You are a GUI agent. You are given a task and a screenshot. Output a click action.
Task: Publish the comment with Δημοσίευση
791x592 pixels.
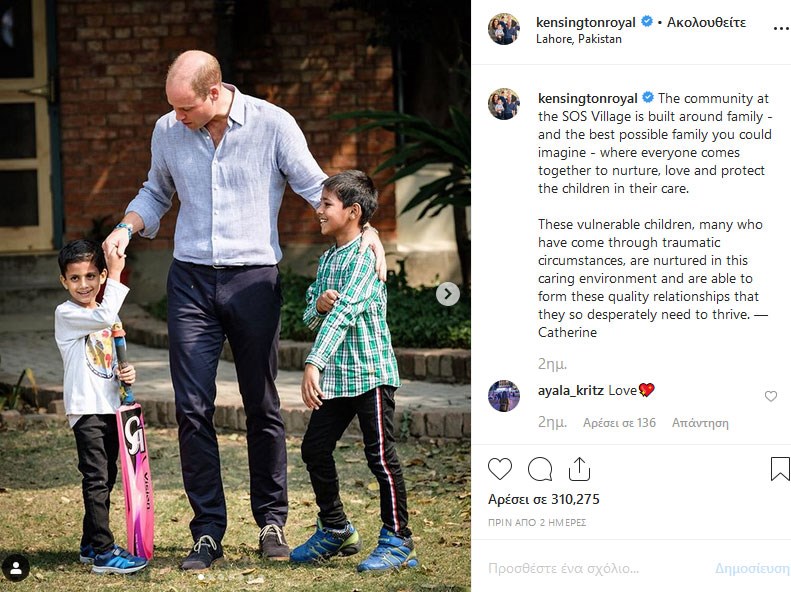point(752,568)
